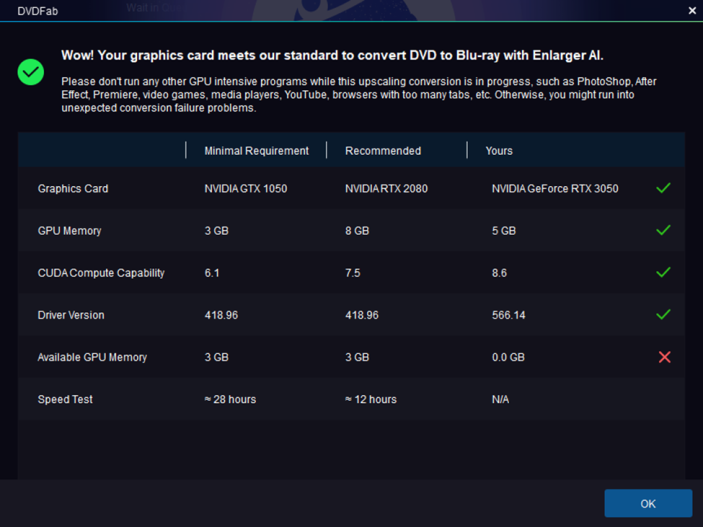Select the Yours column header
This screenshot has height=527, width=703.
(499, 151)
